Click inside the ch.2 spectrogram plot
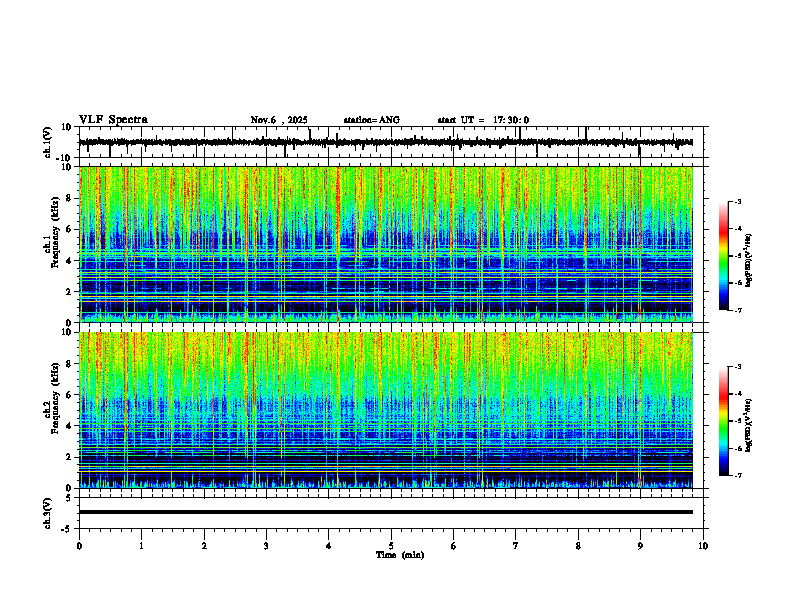The image size is (792, 612). (x=386, y=410)
